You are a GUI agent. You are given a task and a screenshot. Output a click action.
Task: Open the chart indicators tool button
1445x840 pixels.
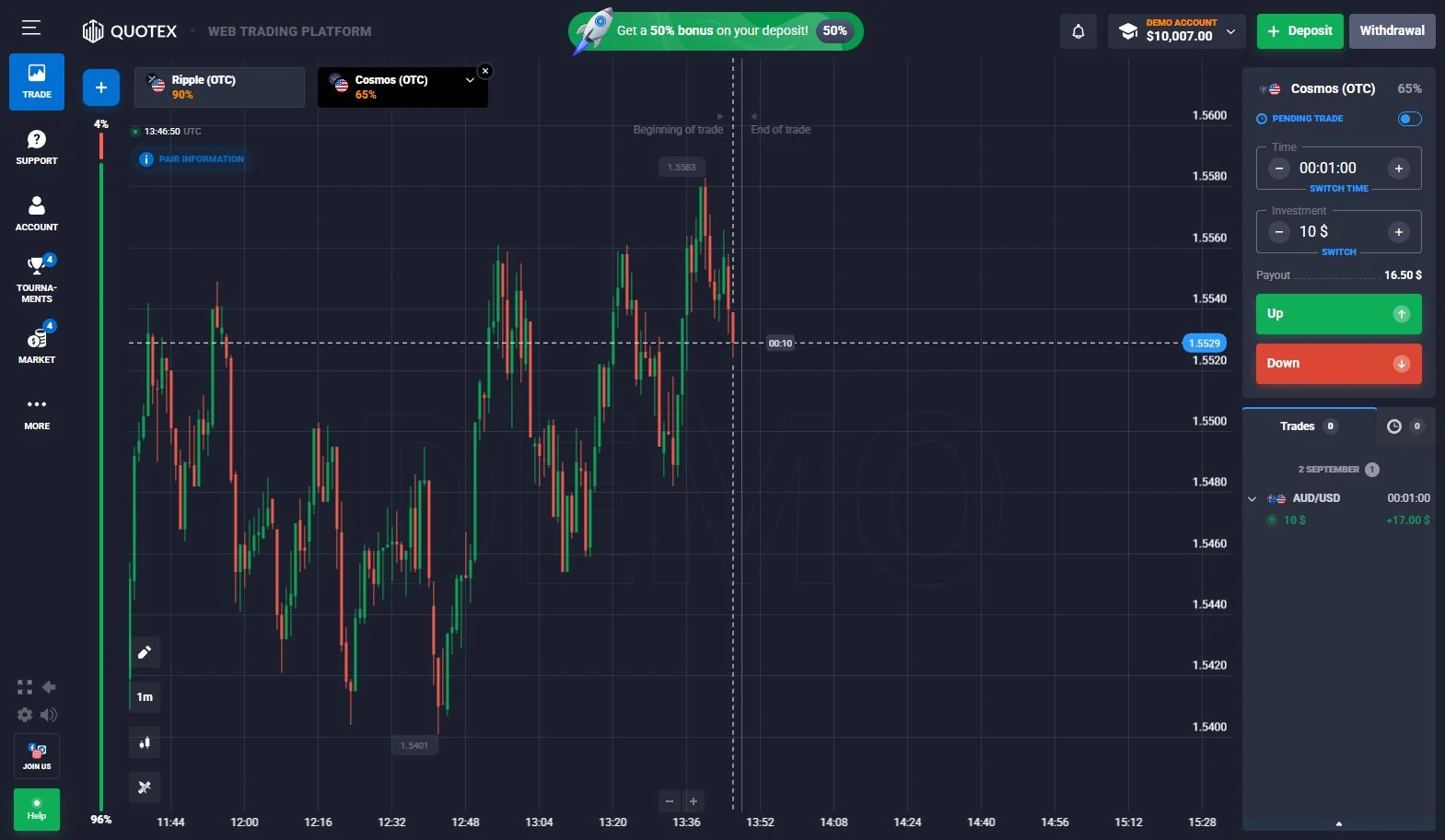pos(145,787)
